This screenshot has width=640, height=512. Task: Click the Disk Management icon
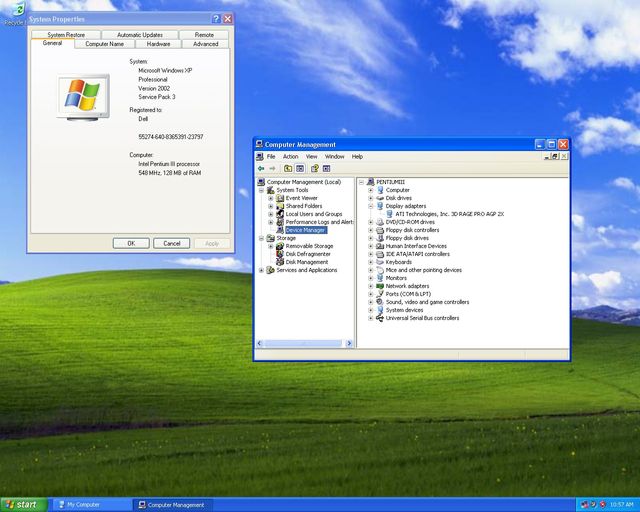point(280,262)
